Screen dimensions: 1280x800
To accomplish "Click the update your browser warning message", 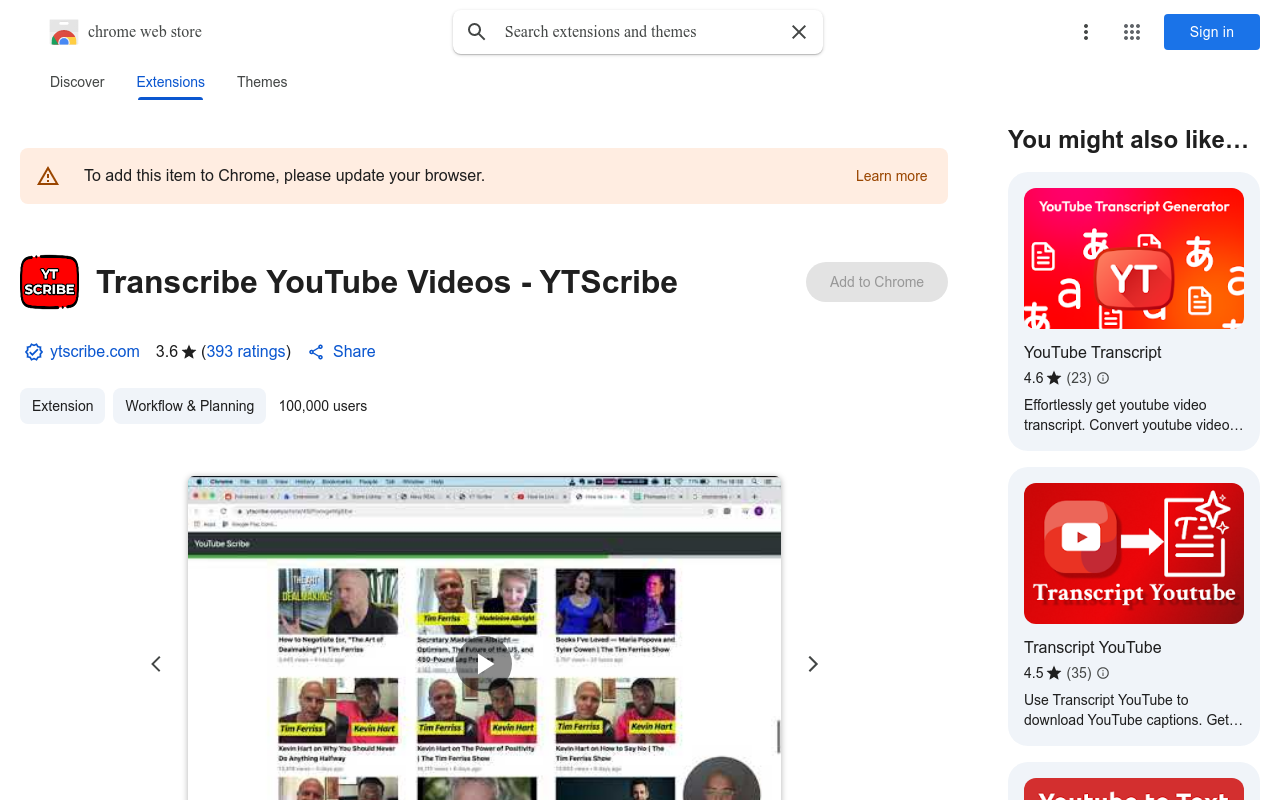I will [x=284, y=176].
